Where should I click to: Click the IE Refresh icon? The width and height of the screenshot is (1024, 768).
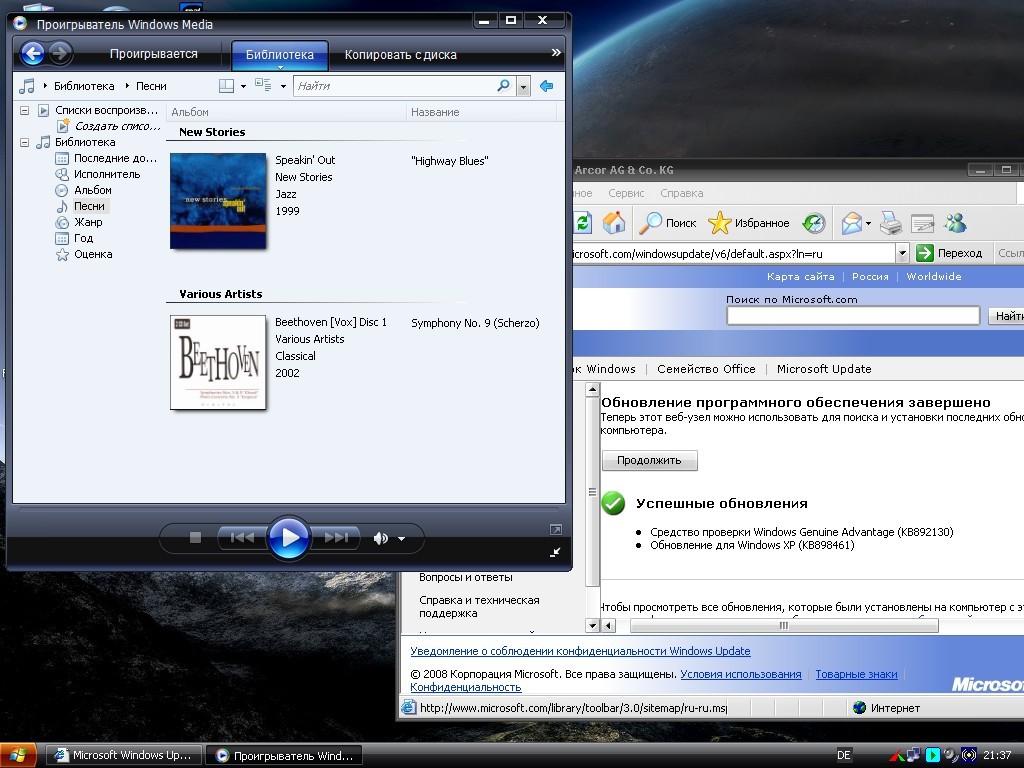pos(582,223)
